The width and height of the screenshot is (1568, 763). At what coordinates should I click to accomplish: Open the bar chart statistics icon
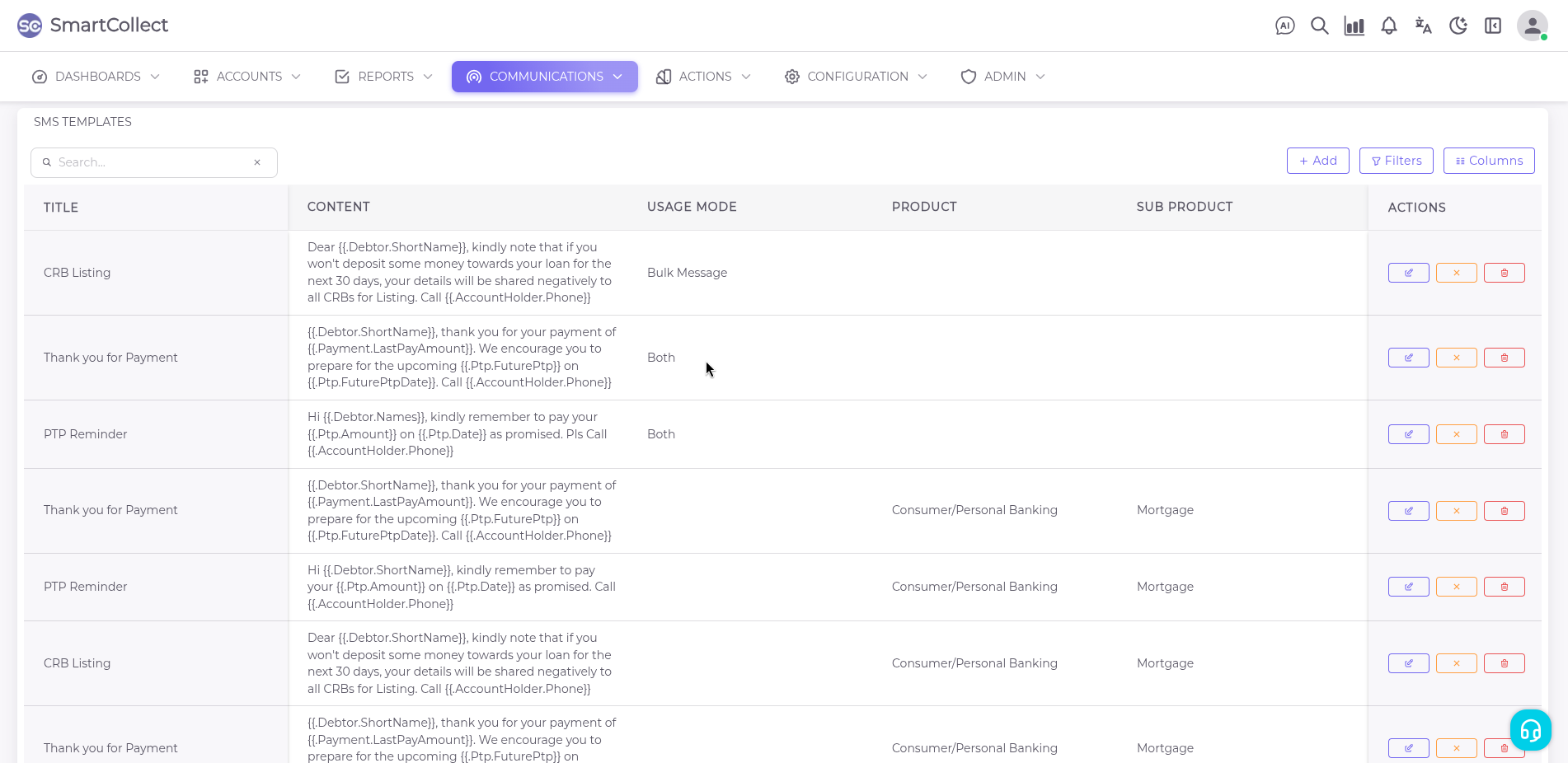pyautogui.click(x=1354, y=26)
